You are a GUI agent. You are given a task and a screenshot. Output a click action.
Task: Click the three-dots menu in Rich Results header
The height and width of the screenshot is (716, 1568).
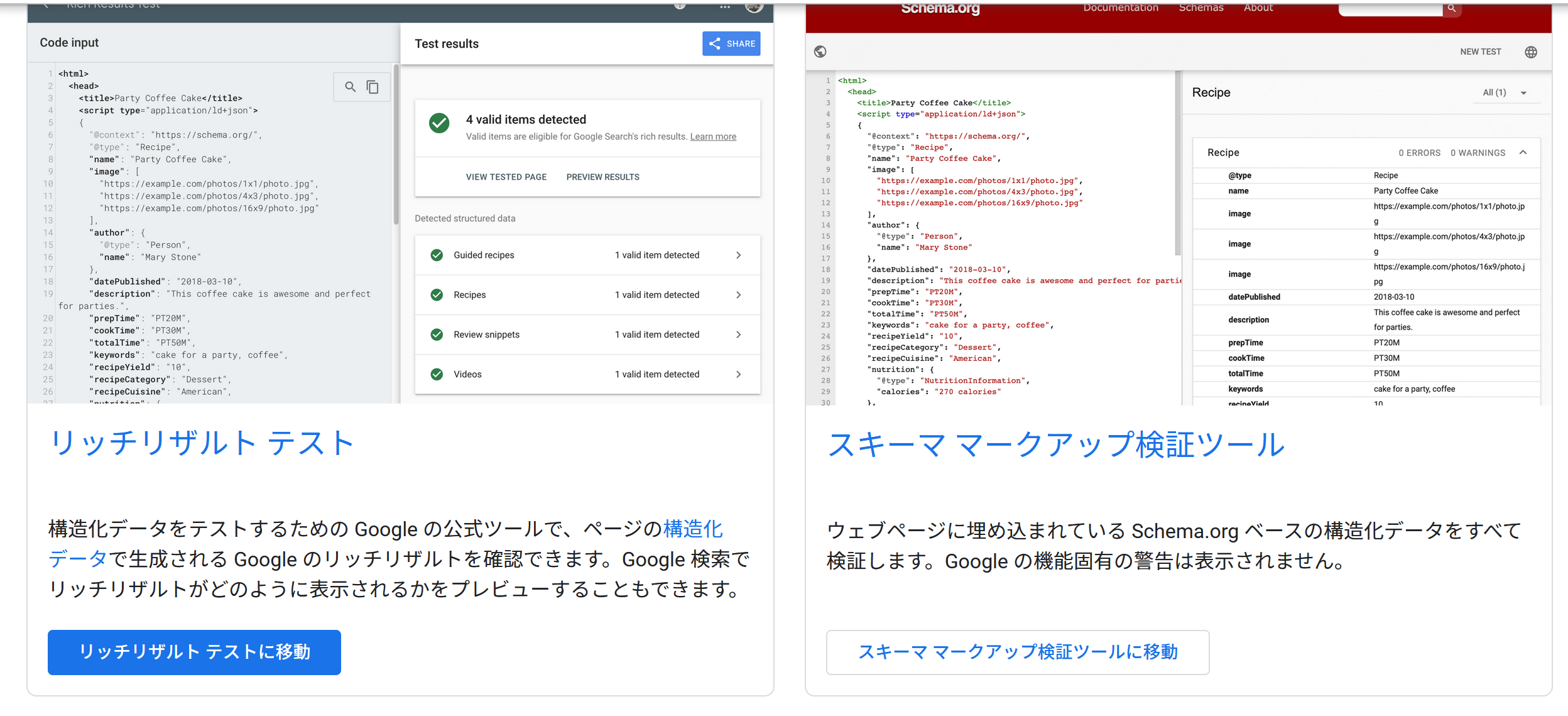click(x=725, y=7)
